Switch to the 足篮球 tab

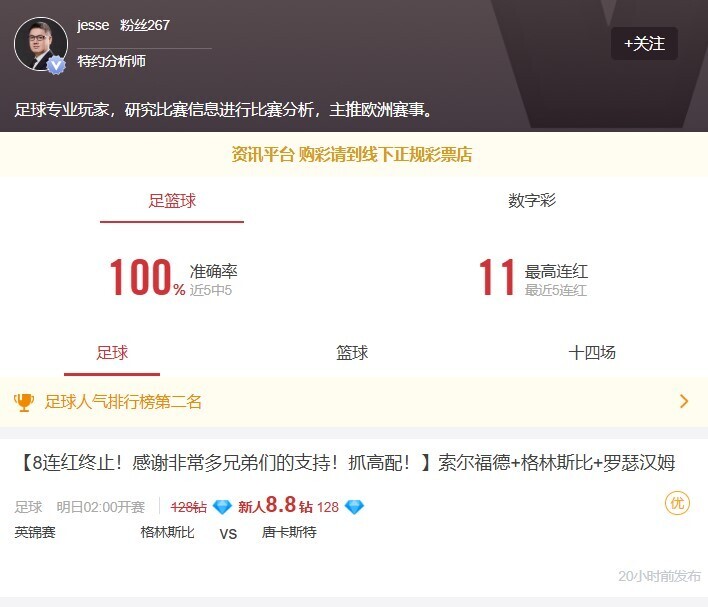[172, 201]
